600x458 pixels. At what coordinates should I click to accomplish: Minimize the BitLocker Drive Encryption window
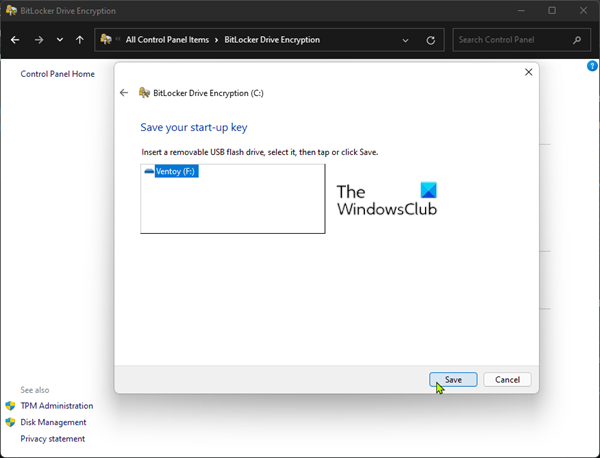[521, 11]
